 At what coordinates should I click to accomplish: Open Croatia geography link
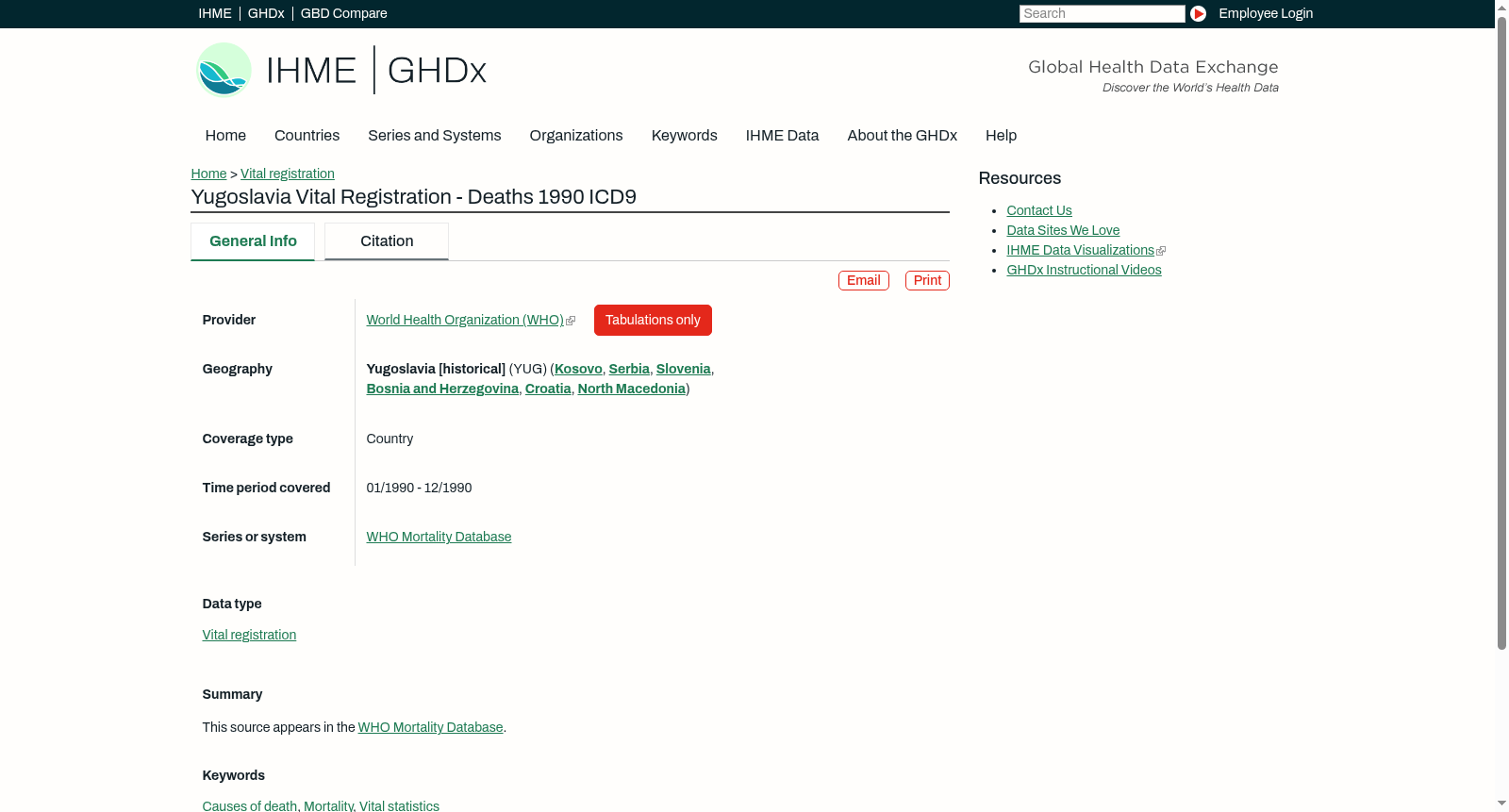(548, 389)
